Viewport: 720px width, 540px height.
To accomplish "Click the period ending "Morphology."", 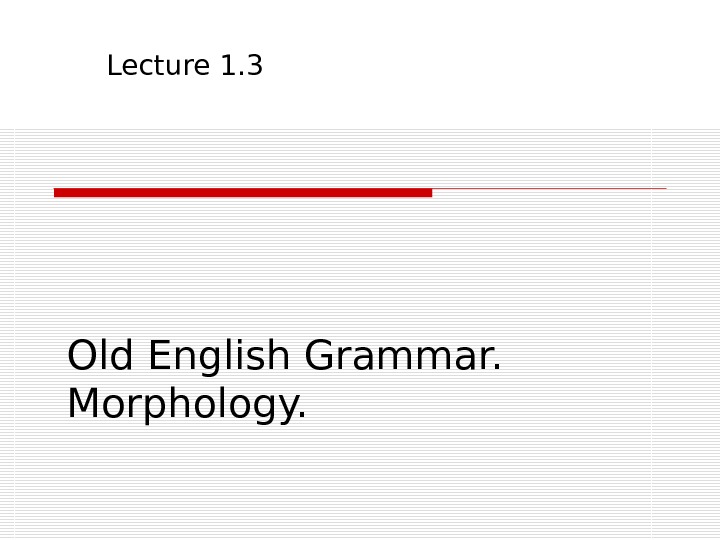I will [302, 417].
